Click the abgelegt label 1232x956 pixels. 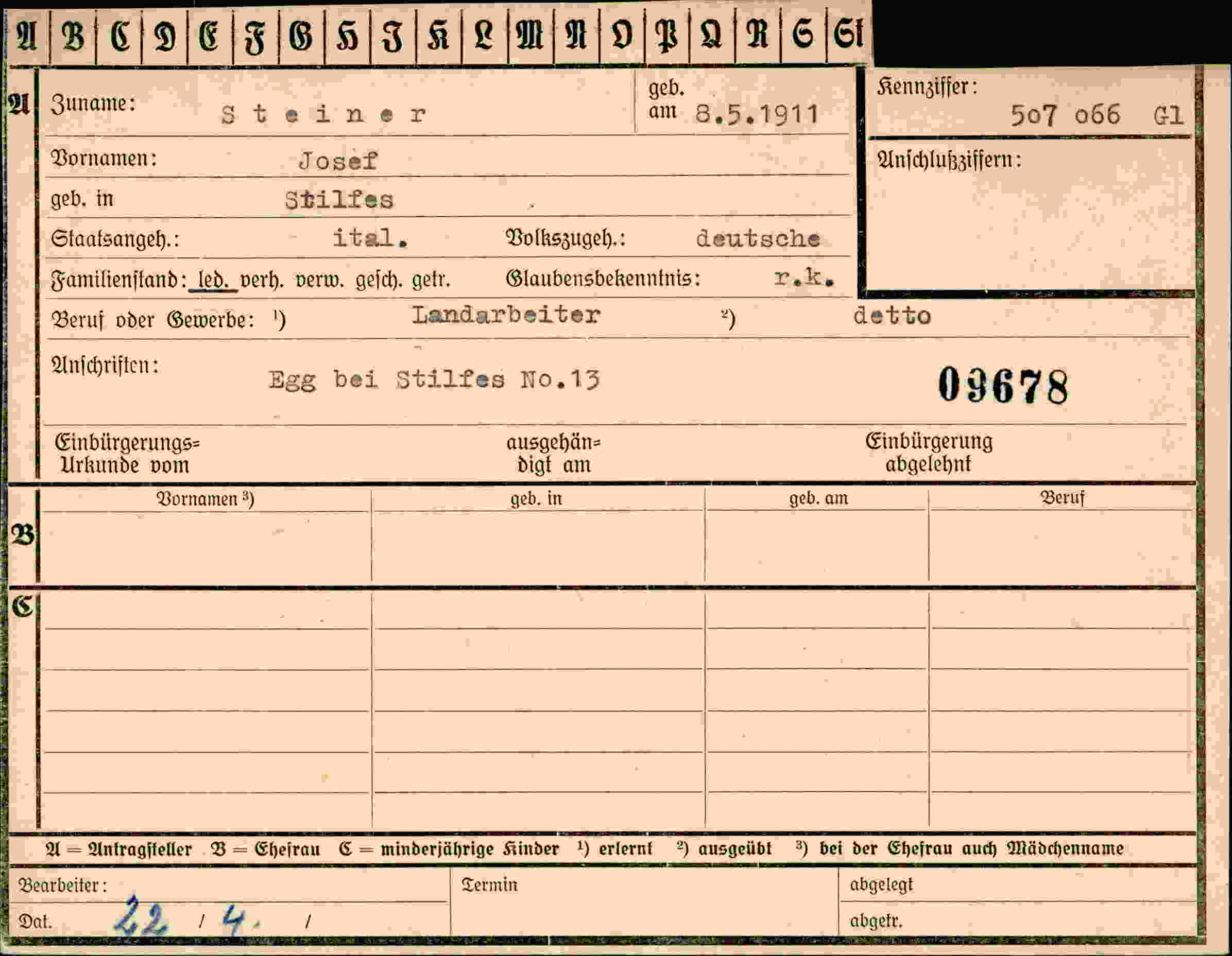tap(881, 885)
